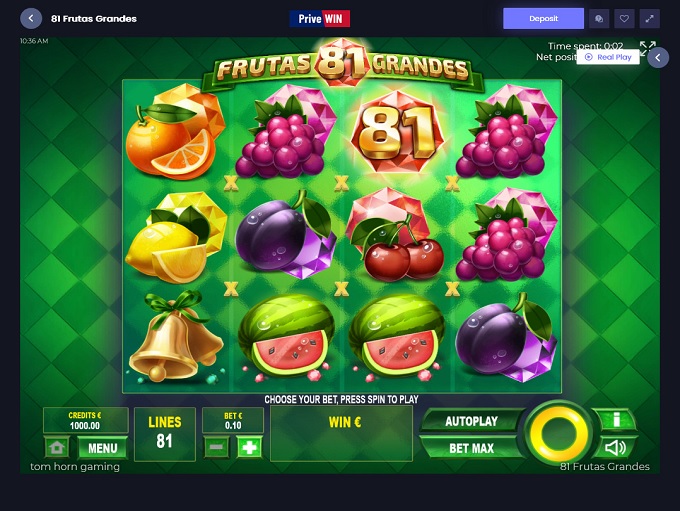Viewport: 680px width, 511px height.
Task: Mute sound with the speaker icon
Action: pyautogui.click(x=615, y=448)
